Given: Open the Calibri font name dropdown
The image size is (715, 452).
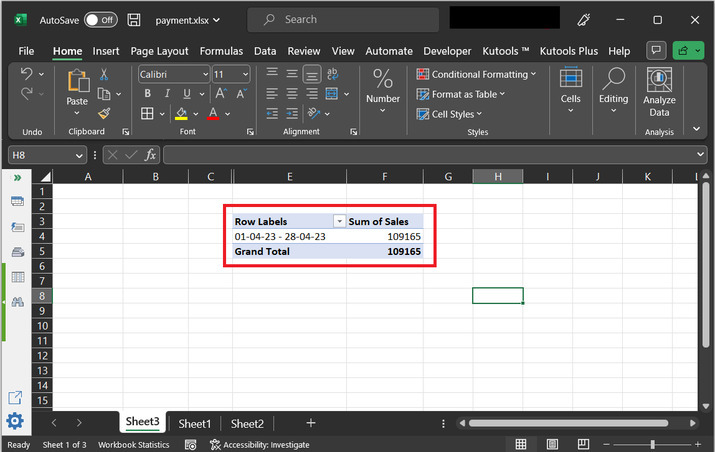Looking at the screenshot, I should (x=204, y=74).
